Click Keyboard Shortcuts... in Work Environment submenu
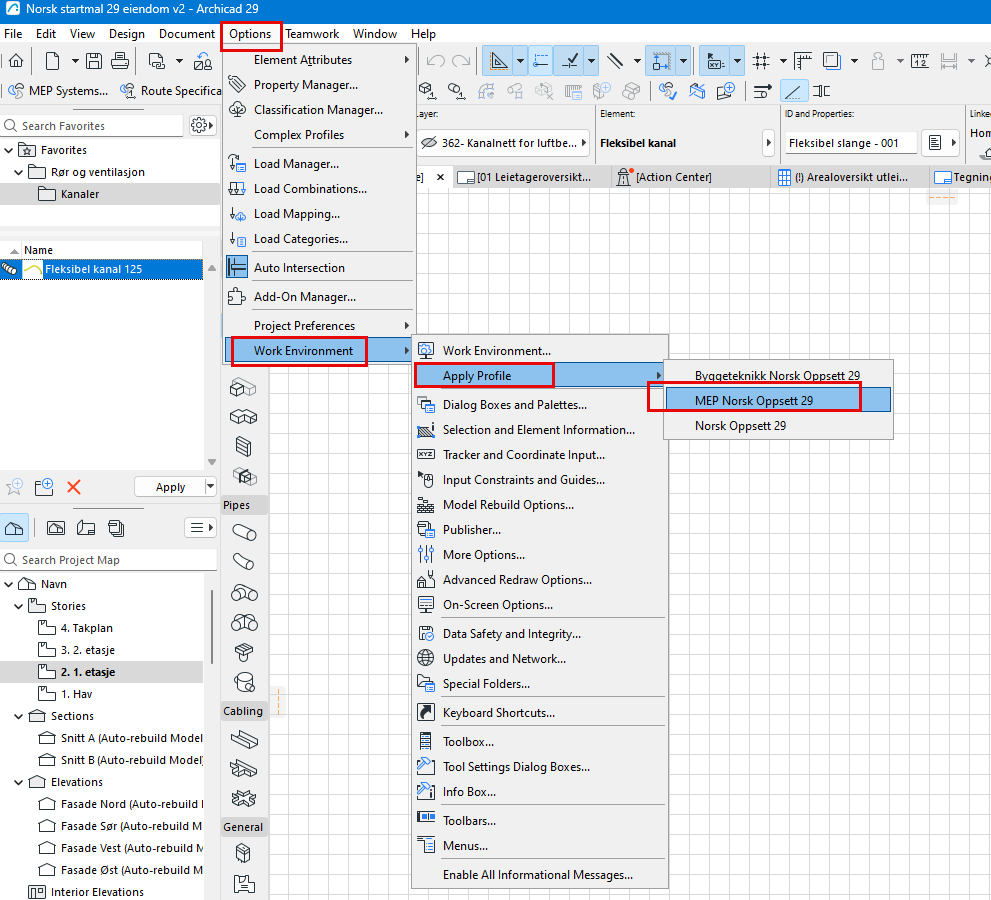The image size is (991, 900). [x=498, y=713]
